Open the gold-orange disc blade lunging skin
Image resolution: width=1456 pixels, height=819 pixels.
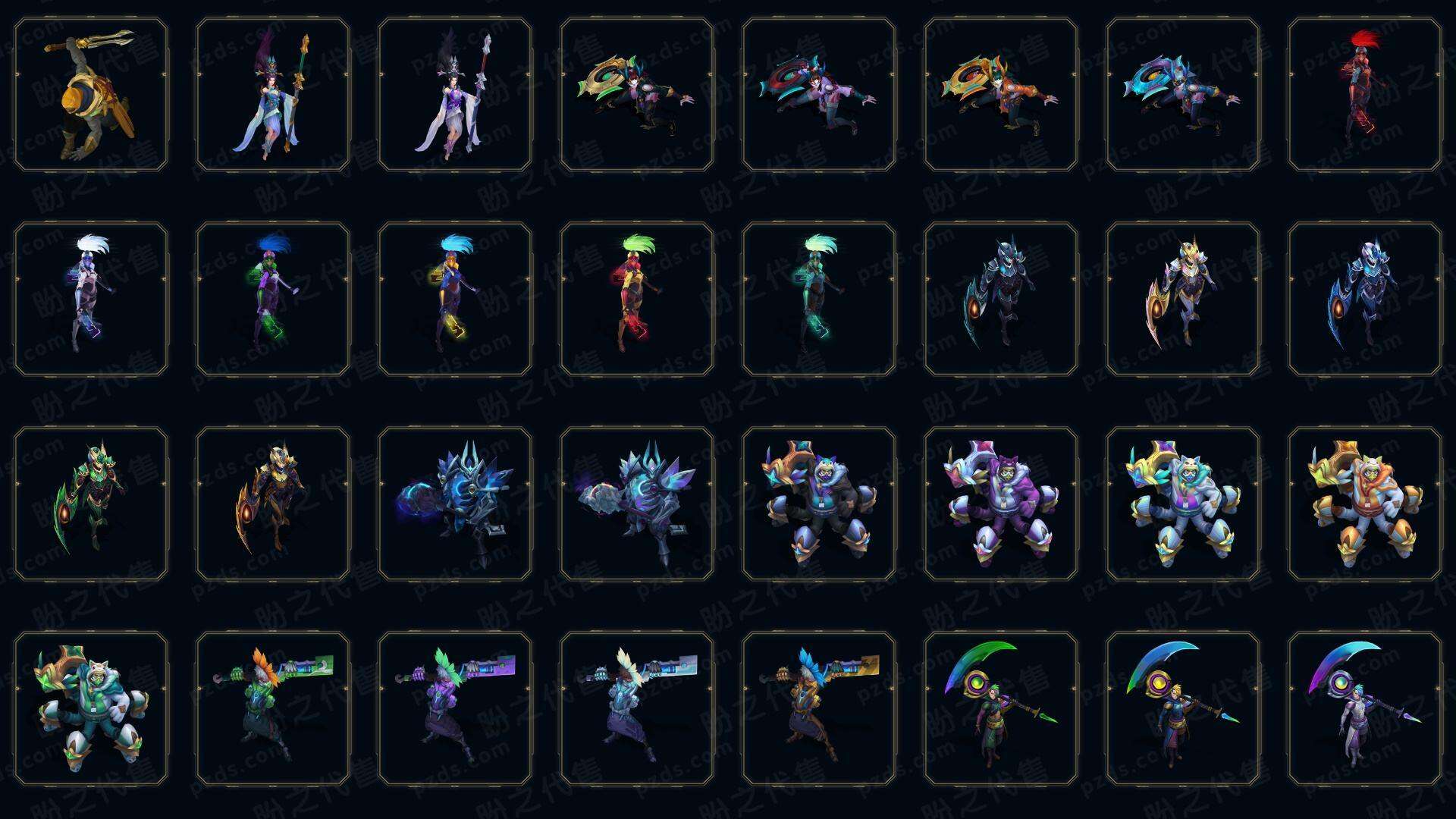(1001, 94)
